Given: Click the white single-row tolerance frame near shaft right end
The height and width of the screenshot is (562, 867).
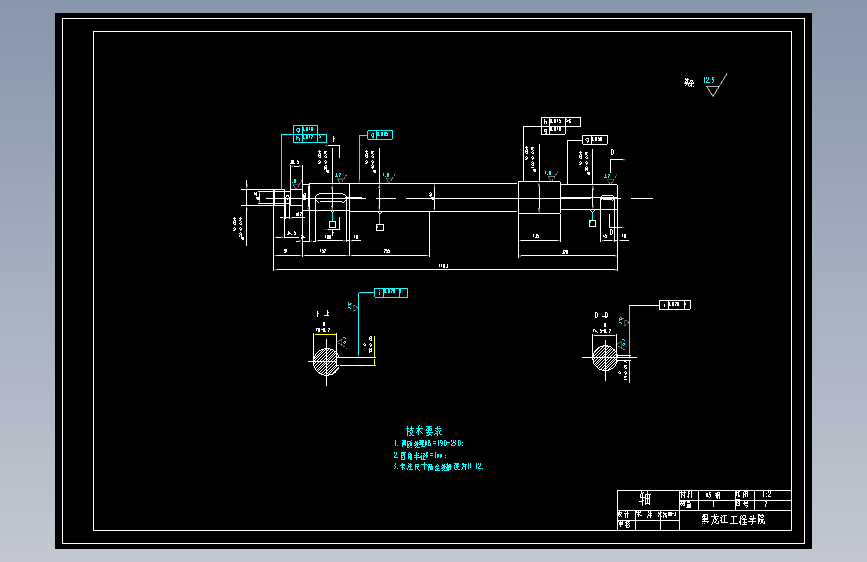Looking at the screenshot, I should 595,140.
